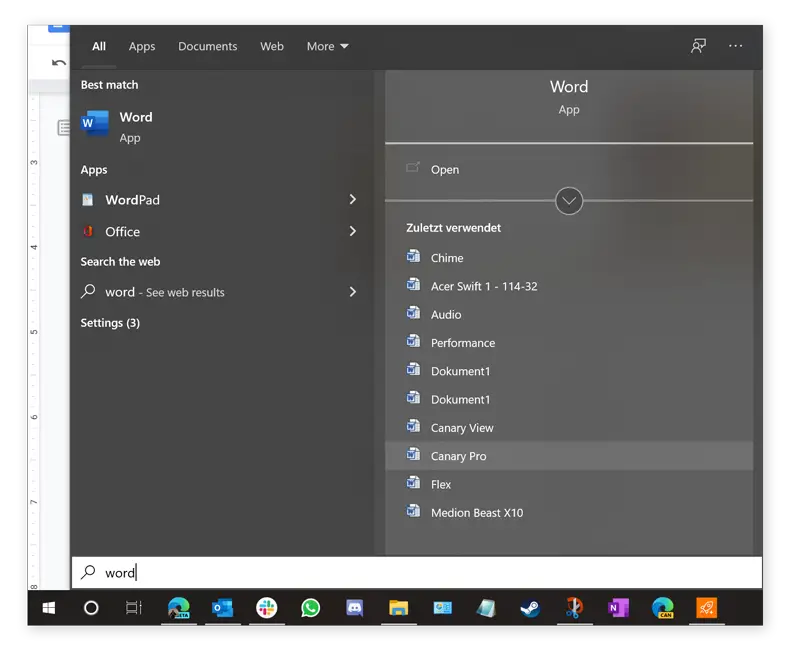Launch Edge Beta from taskbar
The image size is (790, 650).
tap(178, 608)
